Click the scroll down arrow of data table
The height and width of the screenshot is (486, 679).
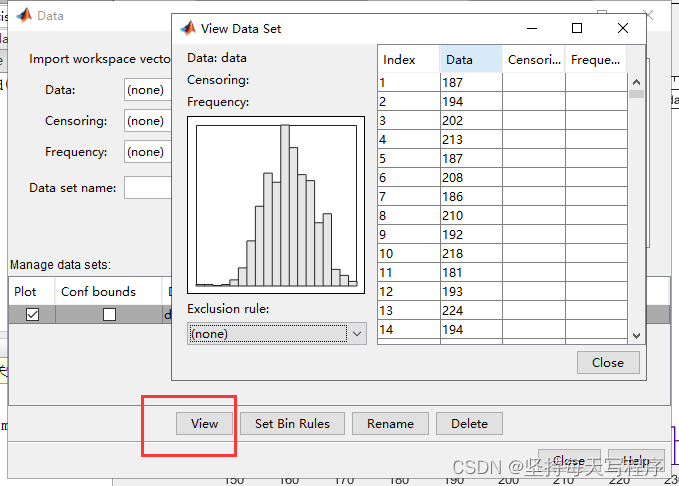(636, 335)
